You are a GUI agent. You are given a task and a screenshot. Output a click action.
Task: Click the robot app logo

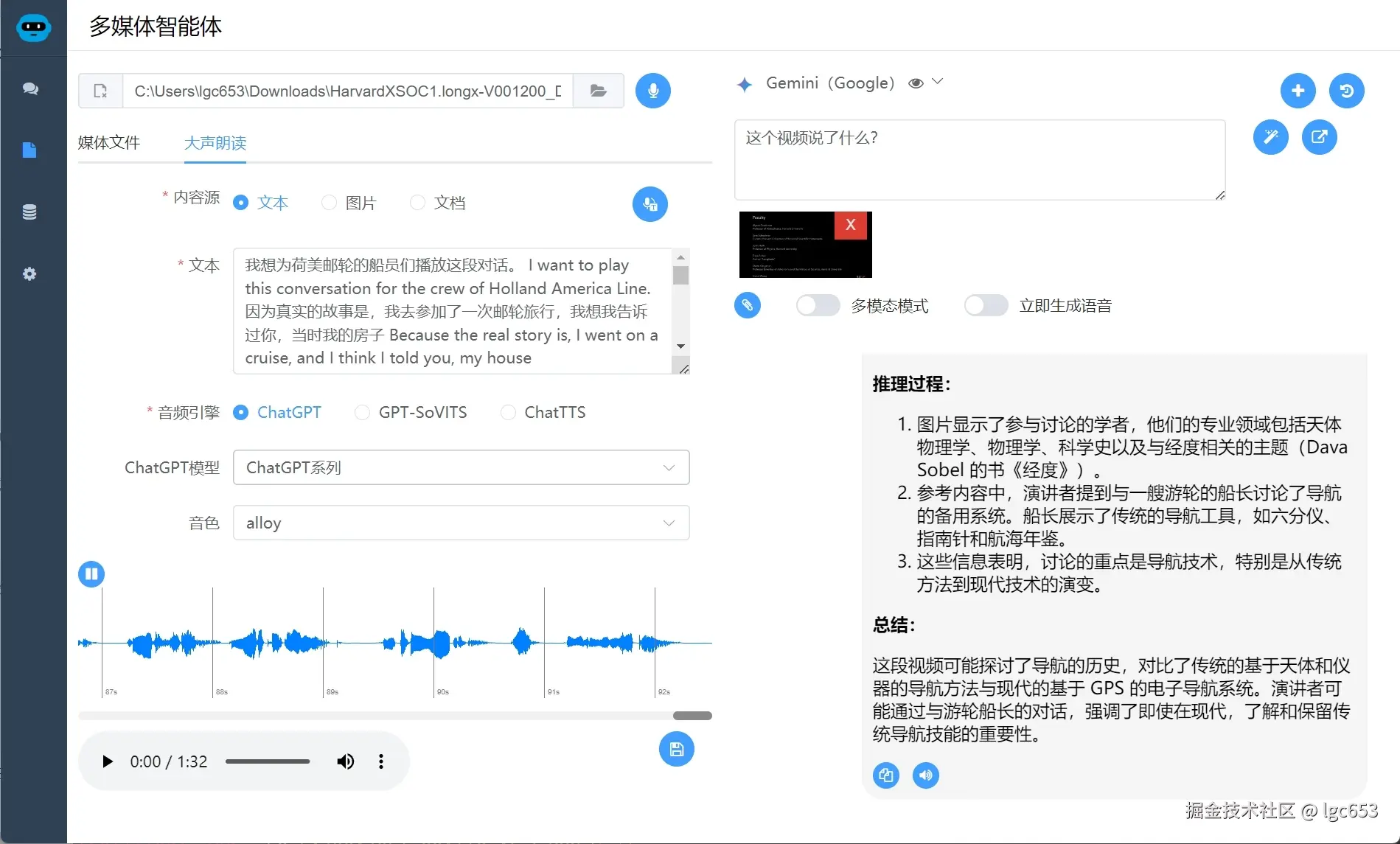point(33,27)
